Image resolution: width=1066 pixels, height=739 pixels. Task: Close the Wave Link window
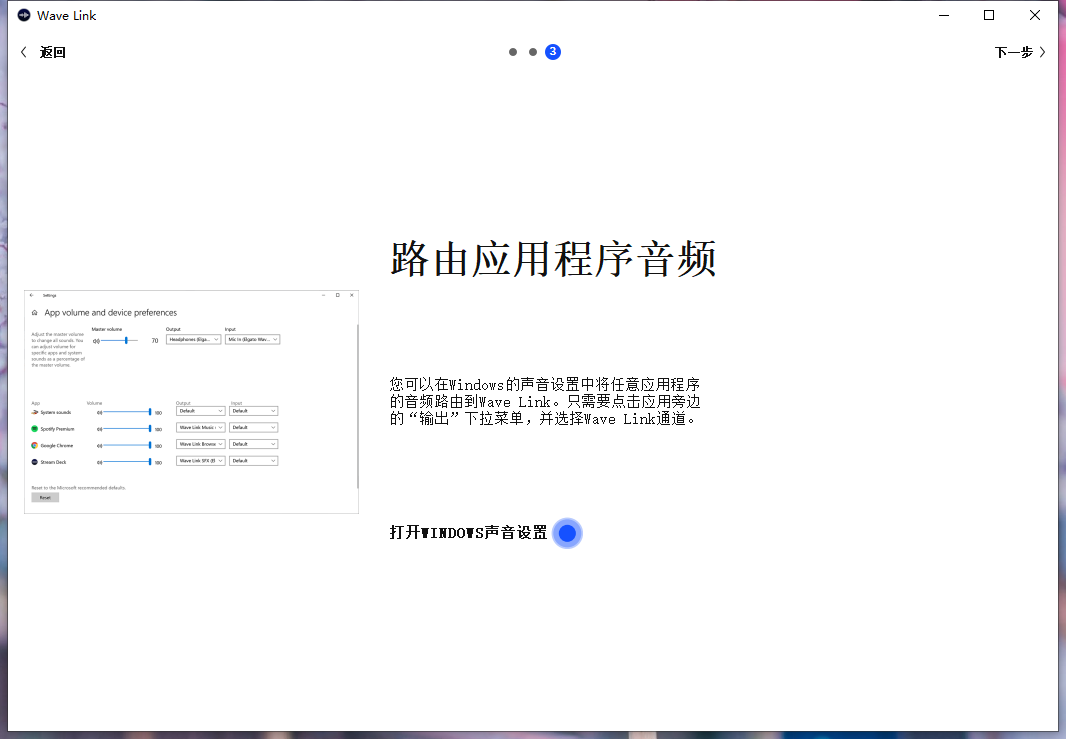(x=1035, y=15)
